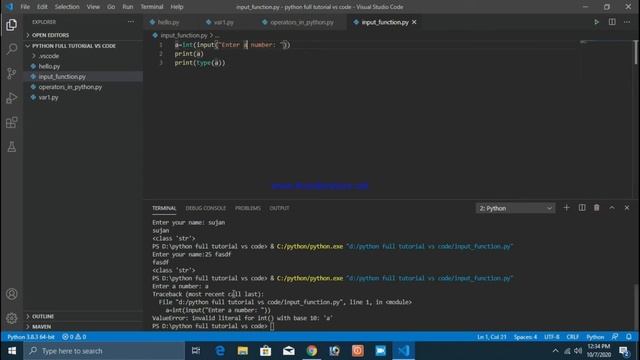Click the Windows search box
The image size is (640, 360).
[x=104, y=351]
